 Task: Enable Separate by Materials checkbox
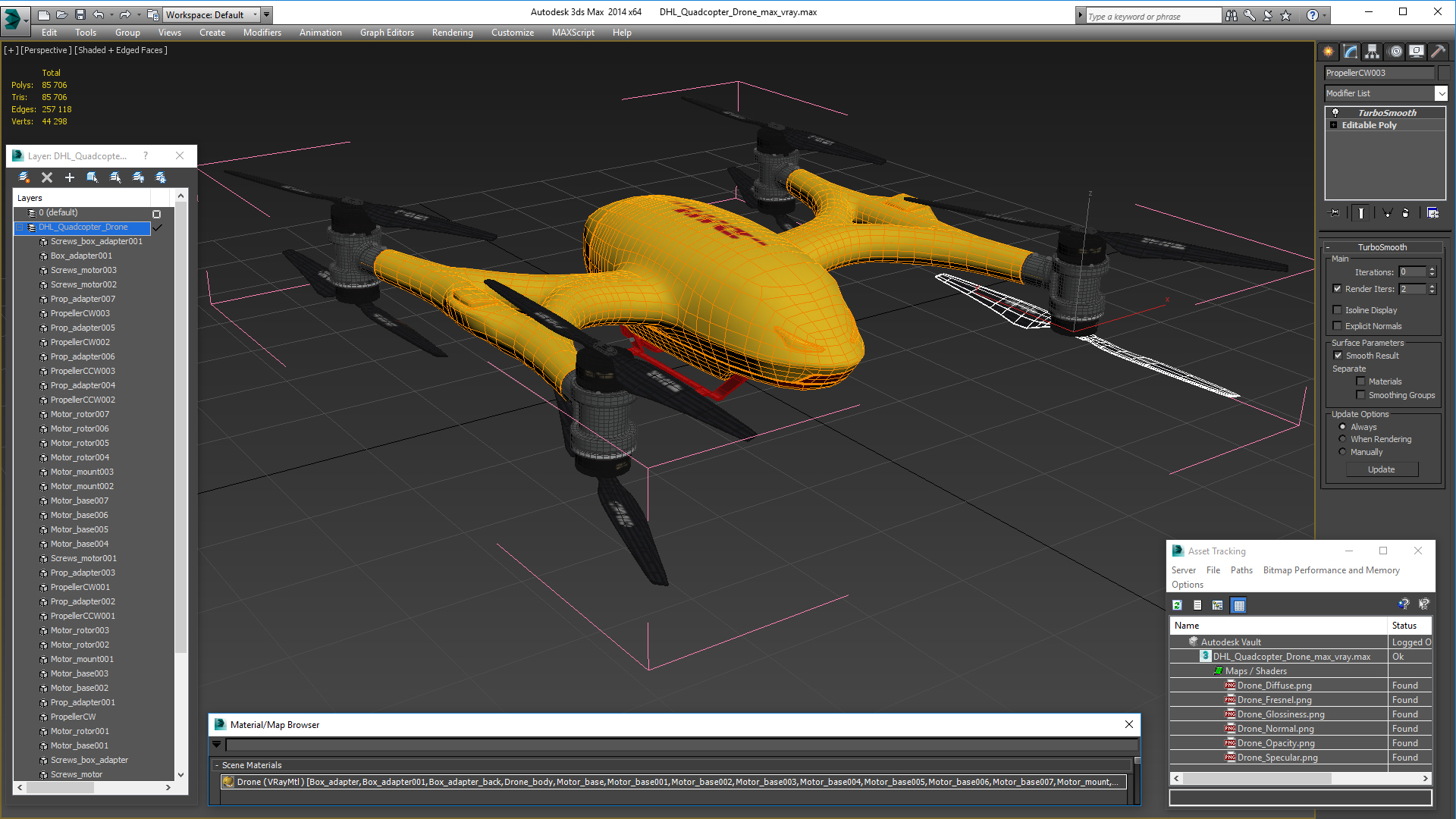(x=1361, y=381)
